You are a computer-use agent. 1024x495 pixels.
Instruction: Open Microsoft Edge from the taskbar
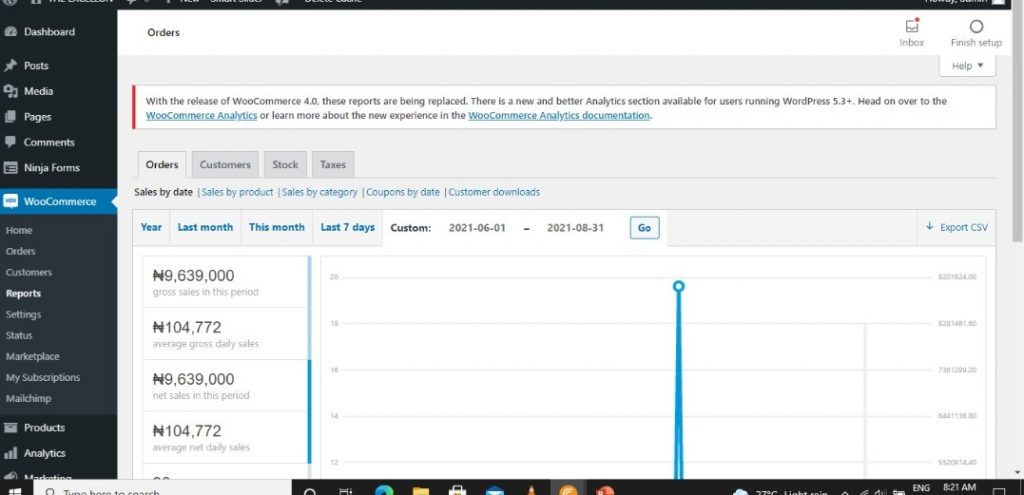click(385, 489)
